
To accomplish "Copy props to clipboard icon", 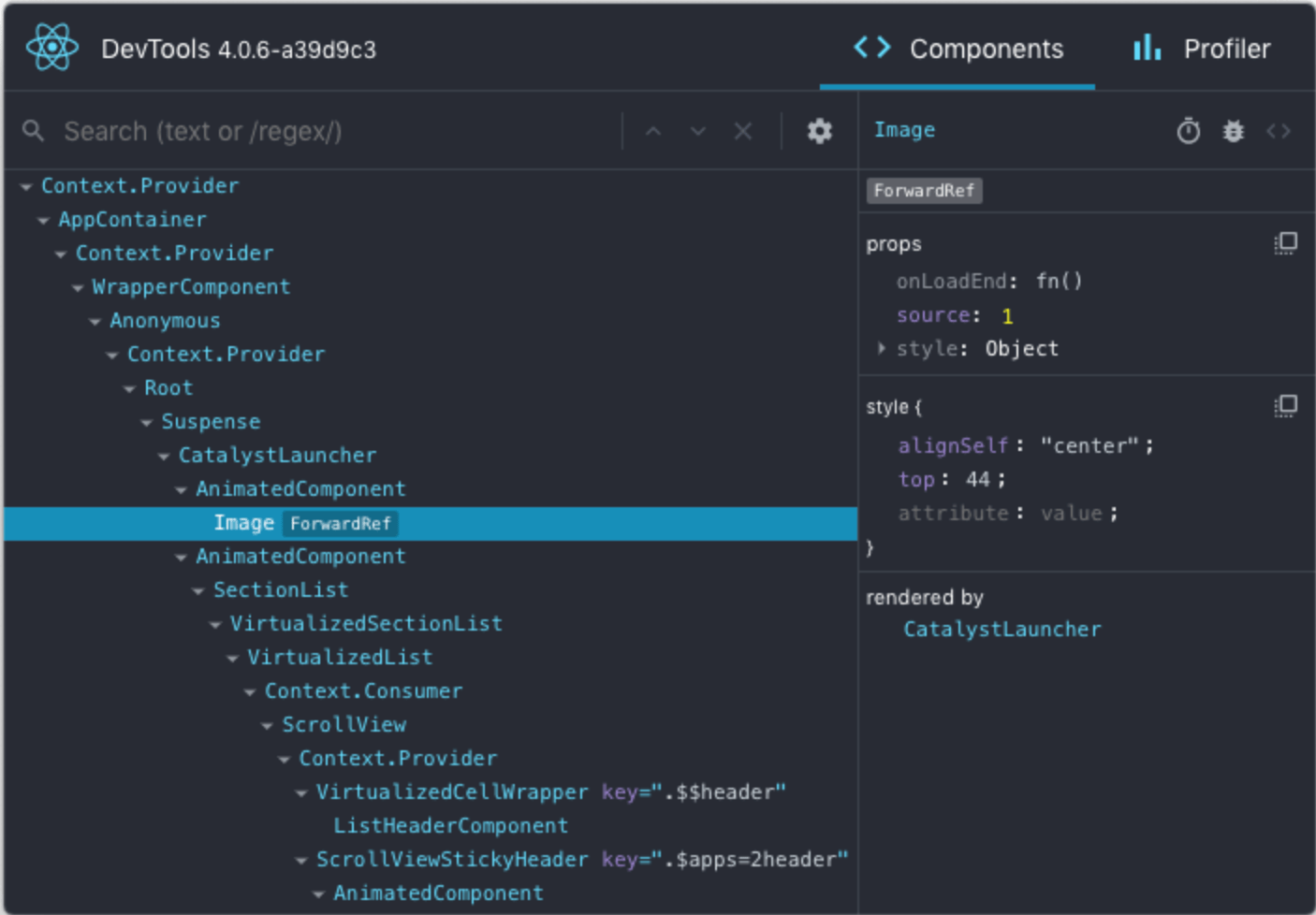I will coord(1286,243).
